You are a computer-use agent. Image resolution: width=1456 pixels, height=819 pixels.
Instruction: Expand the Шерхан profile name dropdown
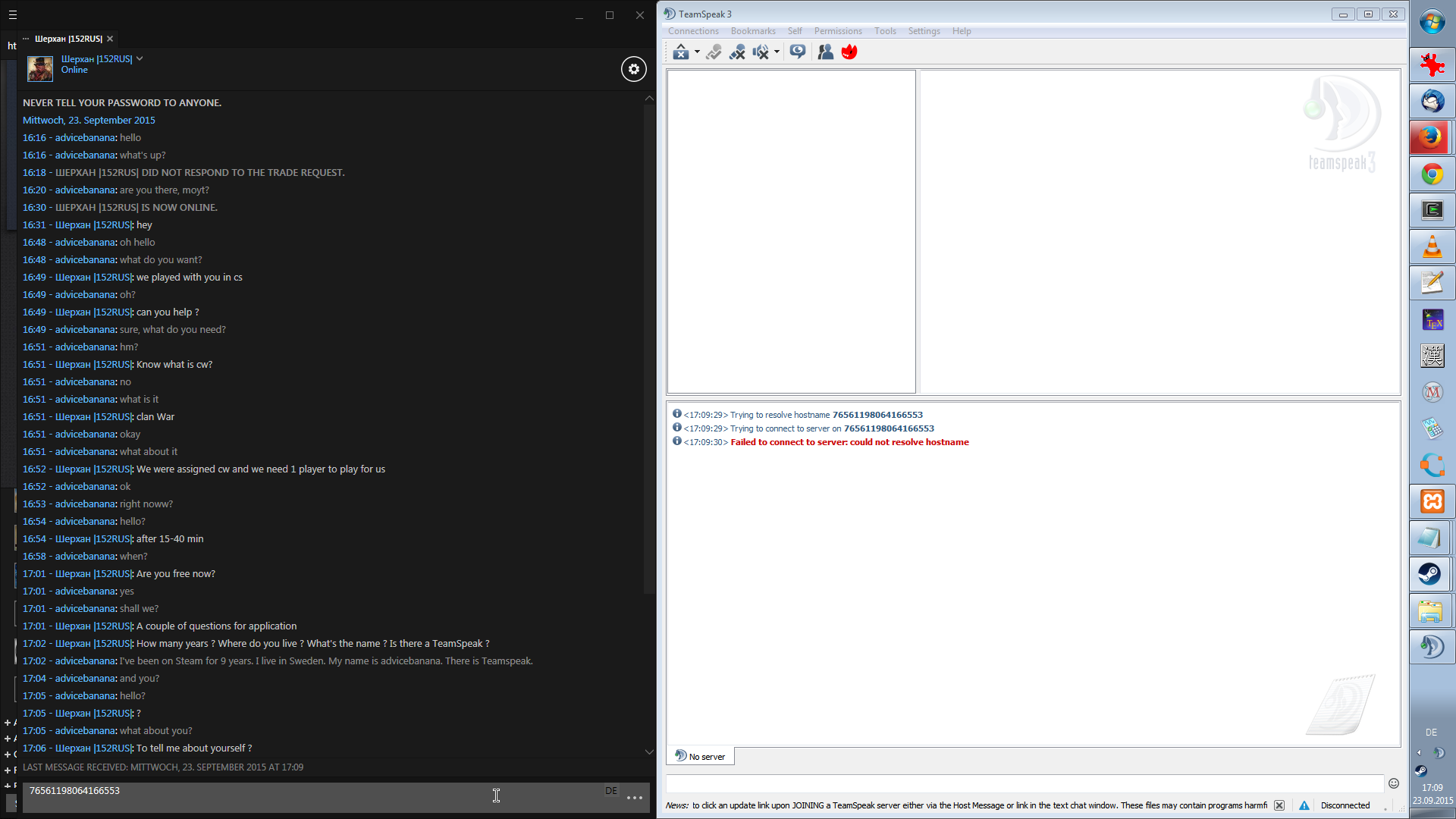click(140, 58)
